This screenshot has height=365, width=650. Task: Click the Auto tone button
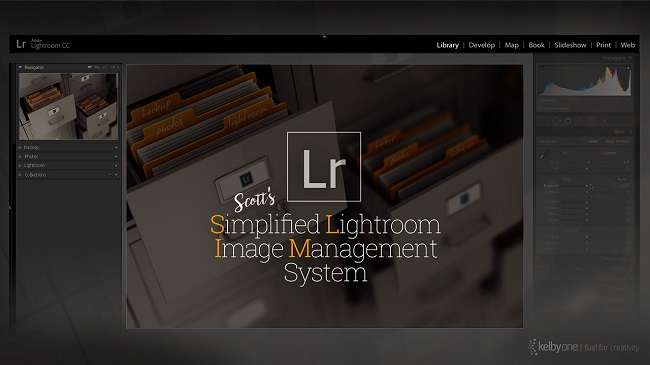point(622,179)
